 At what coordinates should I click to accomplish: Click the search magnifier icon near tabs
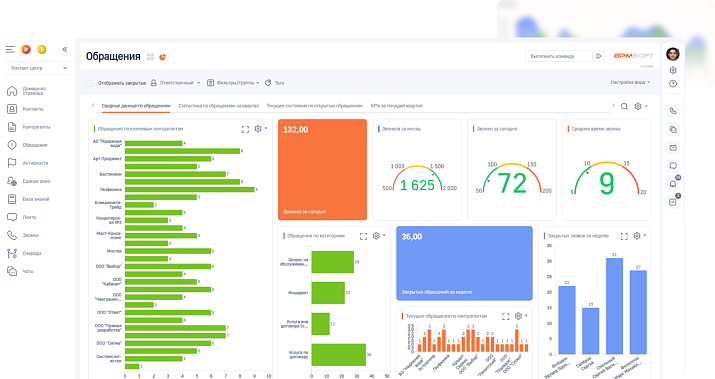point(624,106)
